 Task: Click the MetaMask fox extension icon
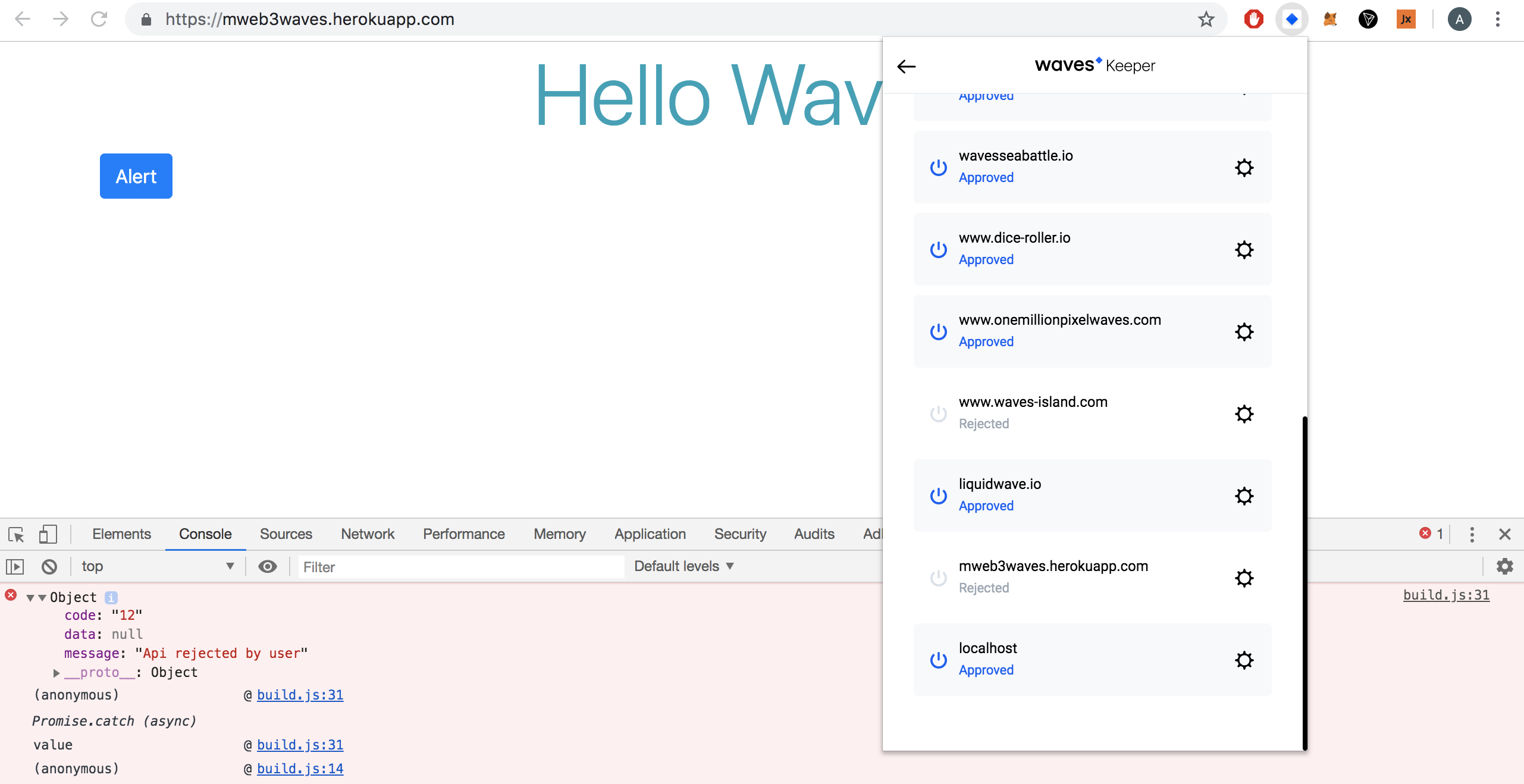1329,20
